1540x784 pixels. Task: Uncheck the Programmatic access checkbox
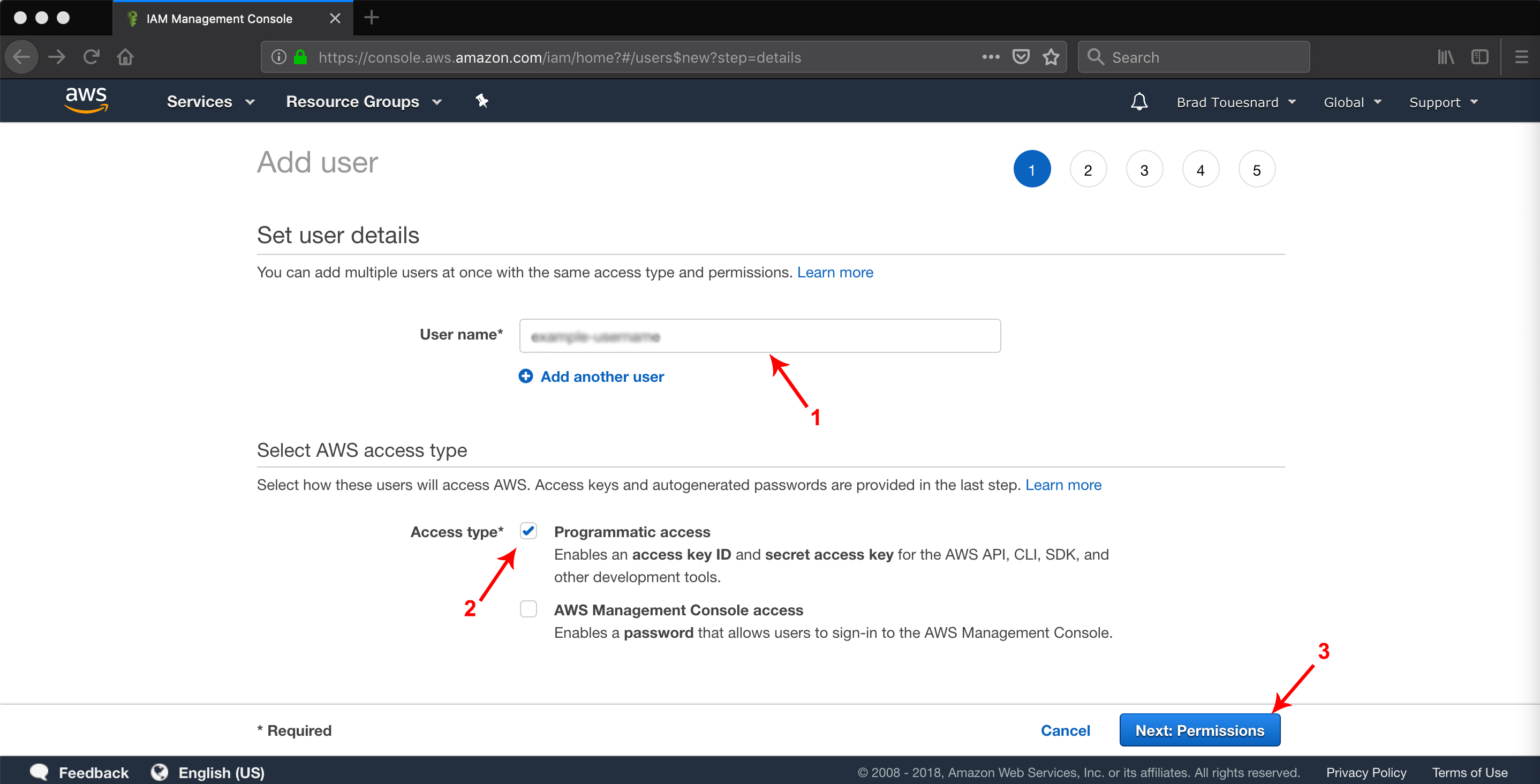click(x=528, y=531)
